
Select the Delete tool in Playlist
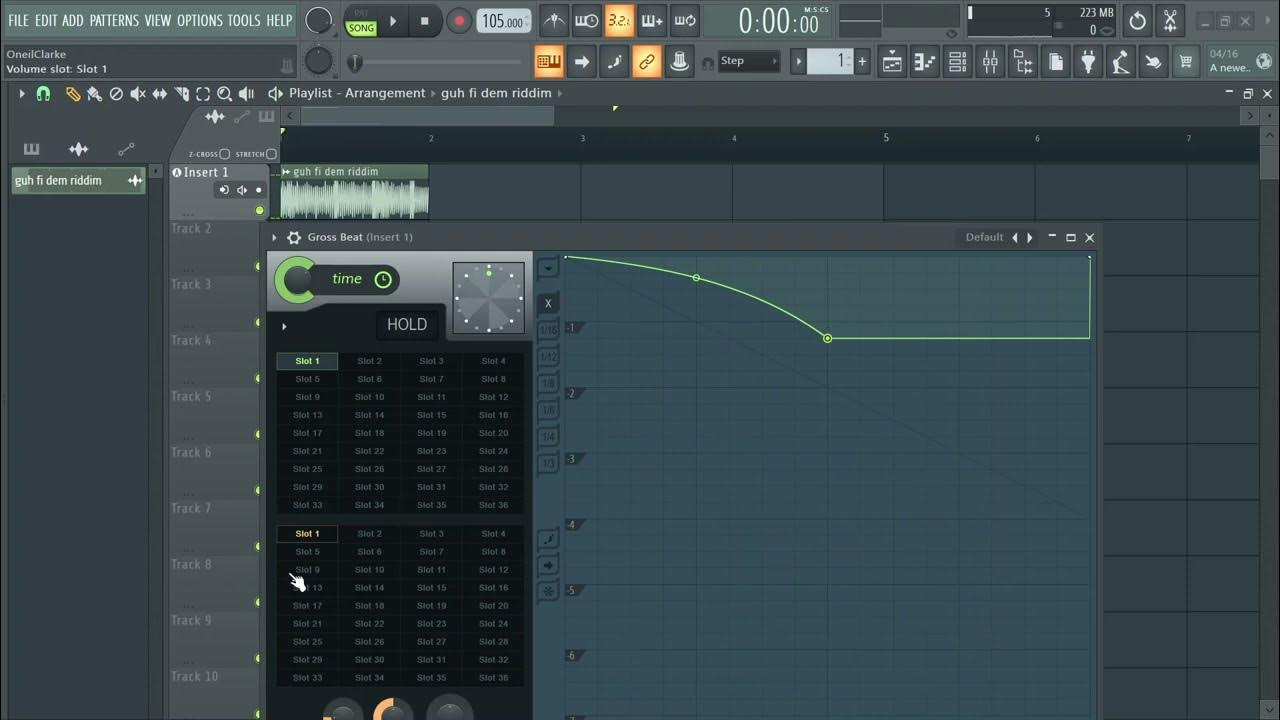pyautogui.click(x=116, y=93)
